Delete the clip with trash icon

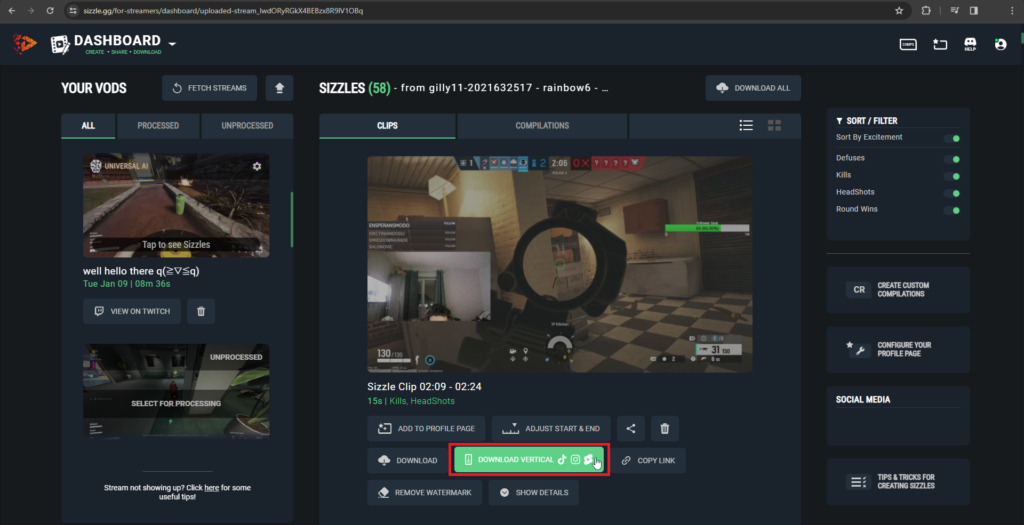665,429
